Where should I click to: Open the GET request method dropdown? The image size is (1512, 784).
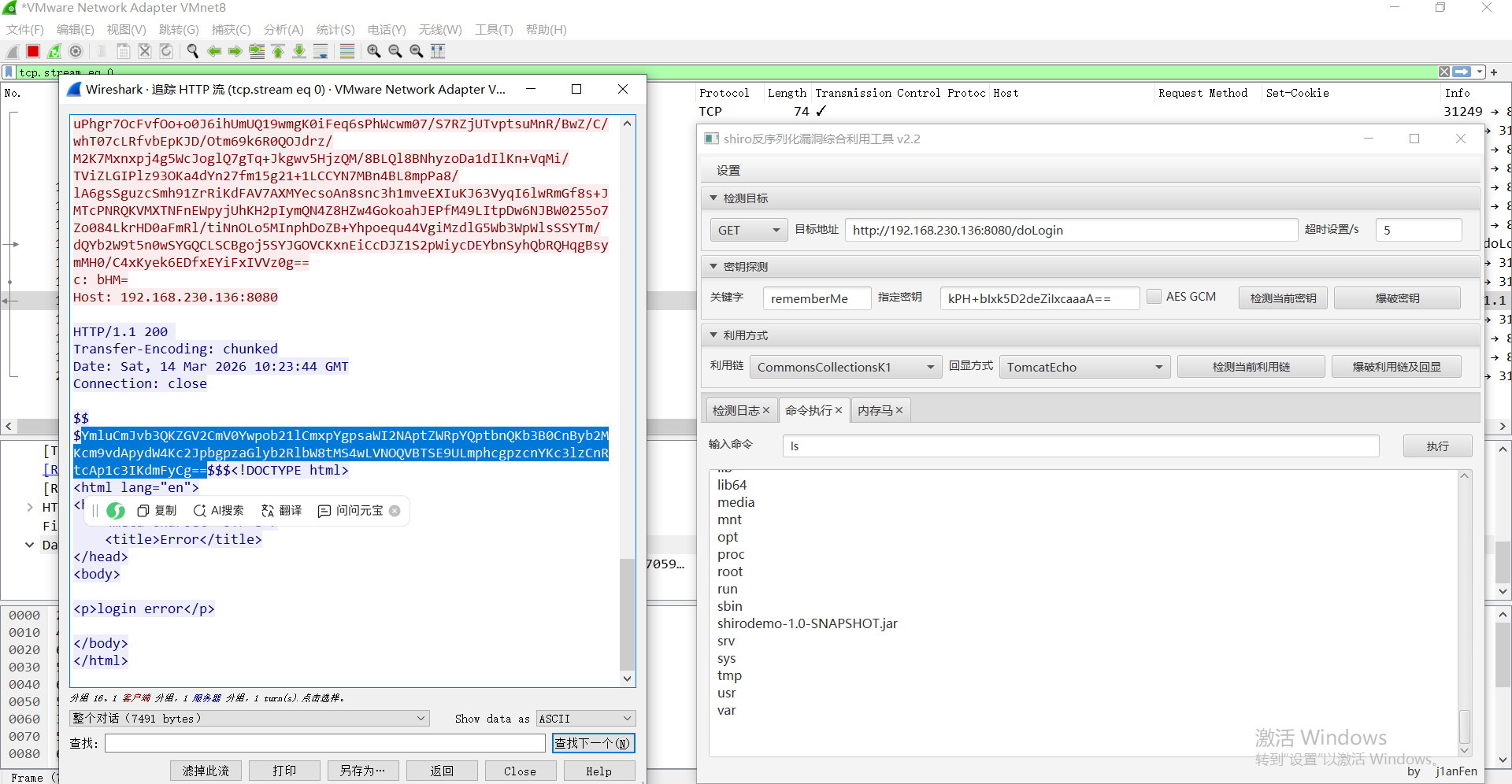747,230
